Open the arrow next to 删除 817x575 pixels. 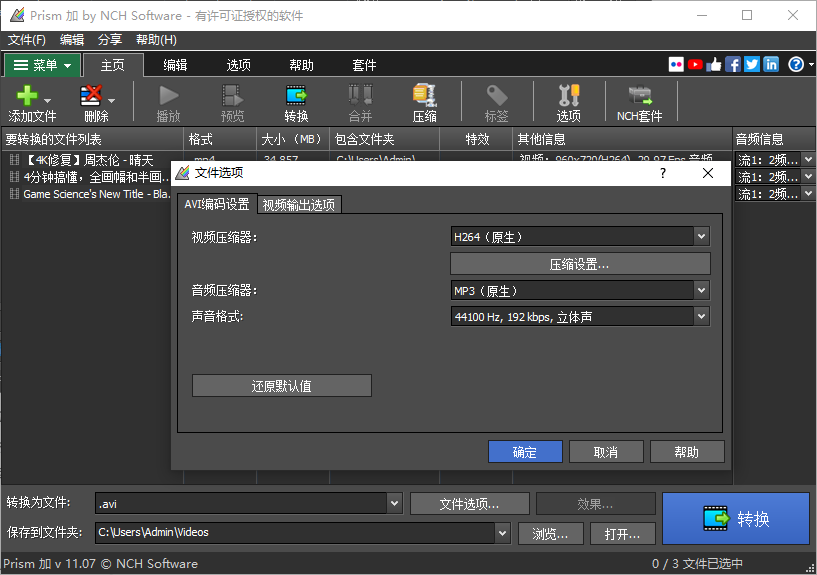pyautogui.click(x=111, y=100)
